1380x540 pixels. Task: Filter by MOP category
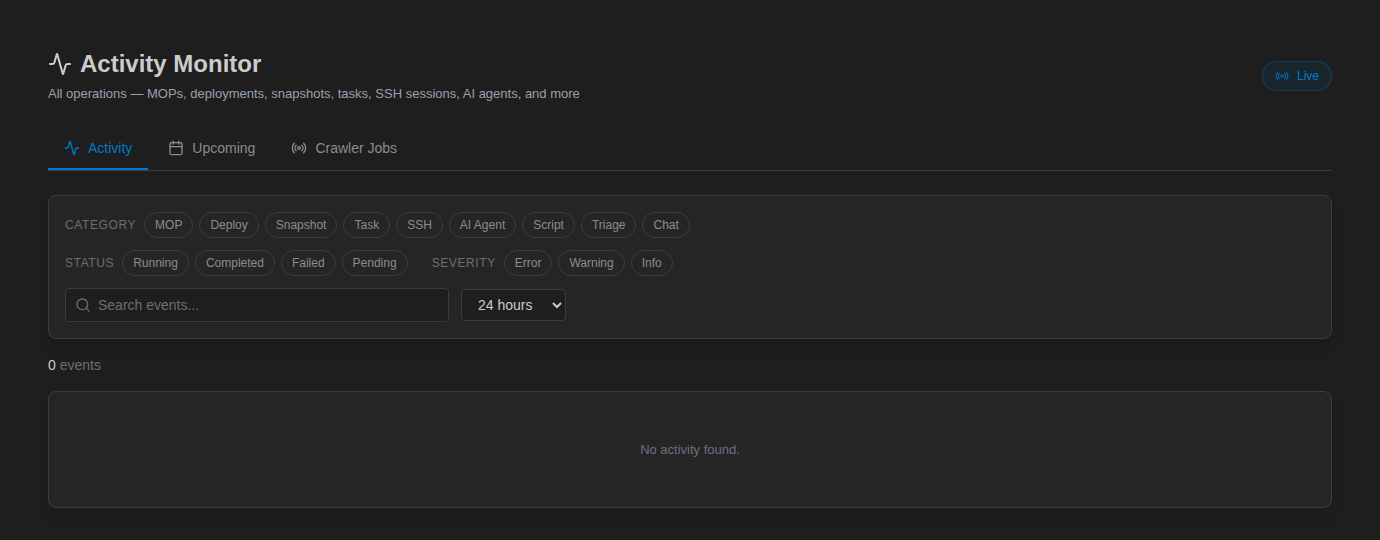click(x=169, y=225)
